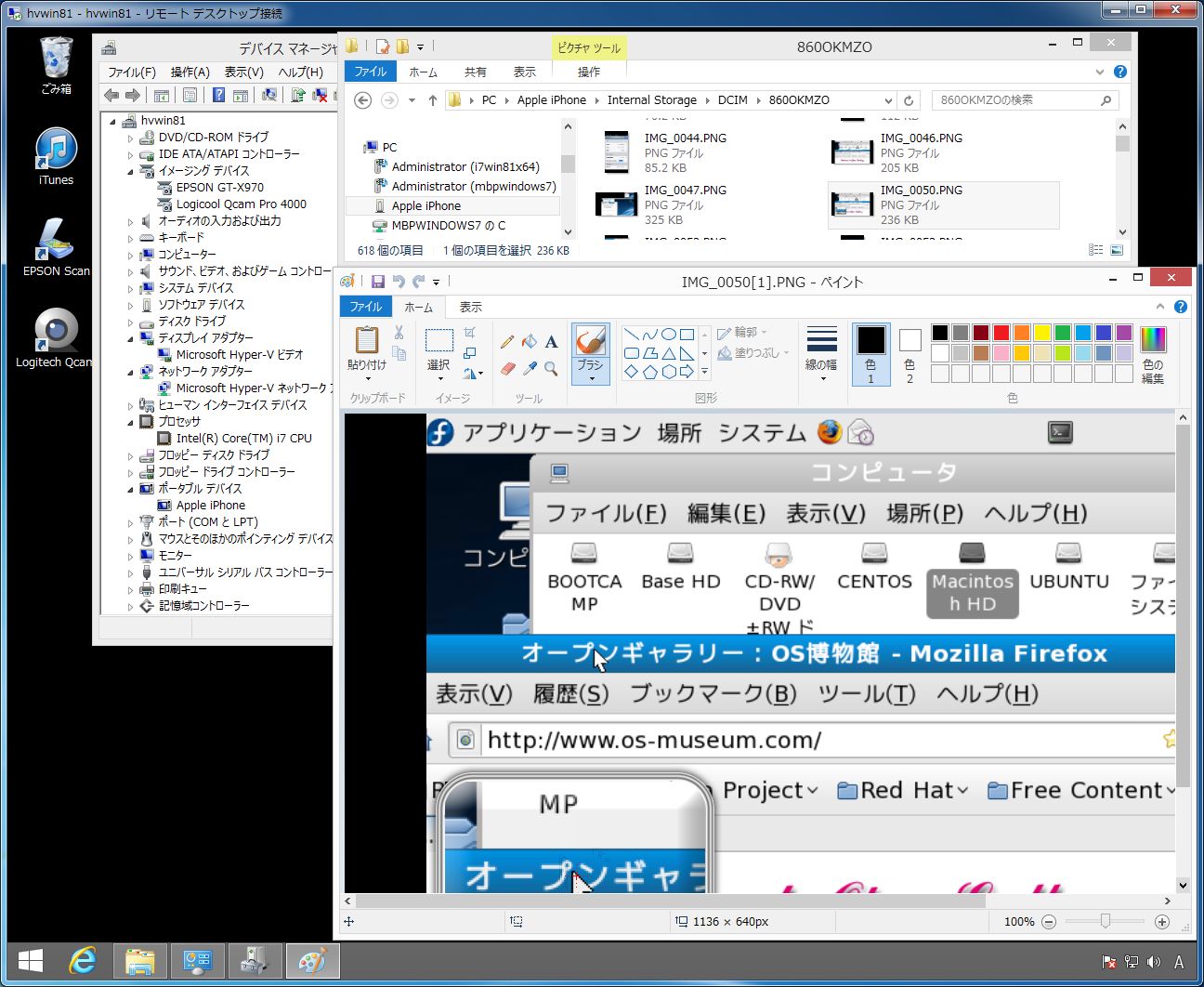Screen dimensions: 1204x987
Task: Select the Fill with color bucket tool
Action: click(x=530, y=342)
